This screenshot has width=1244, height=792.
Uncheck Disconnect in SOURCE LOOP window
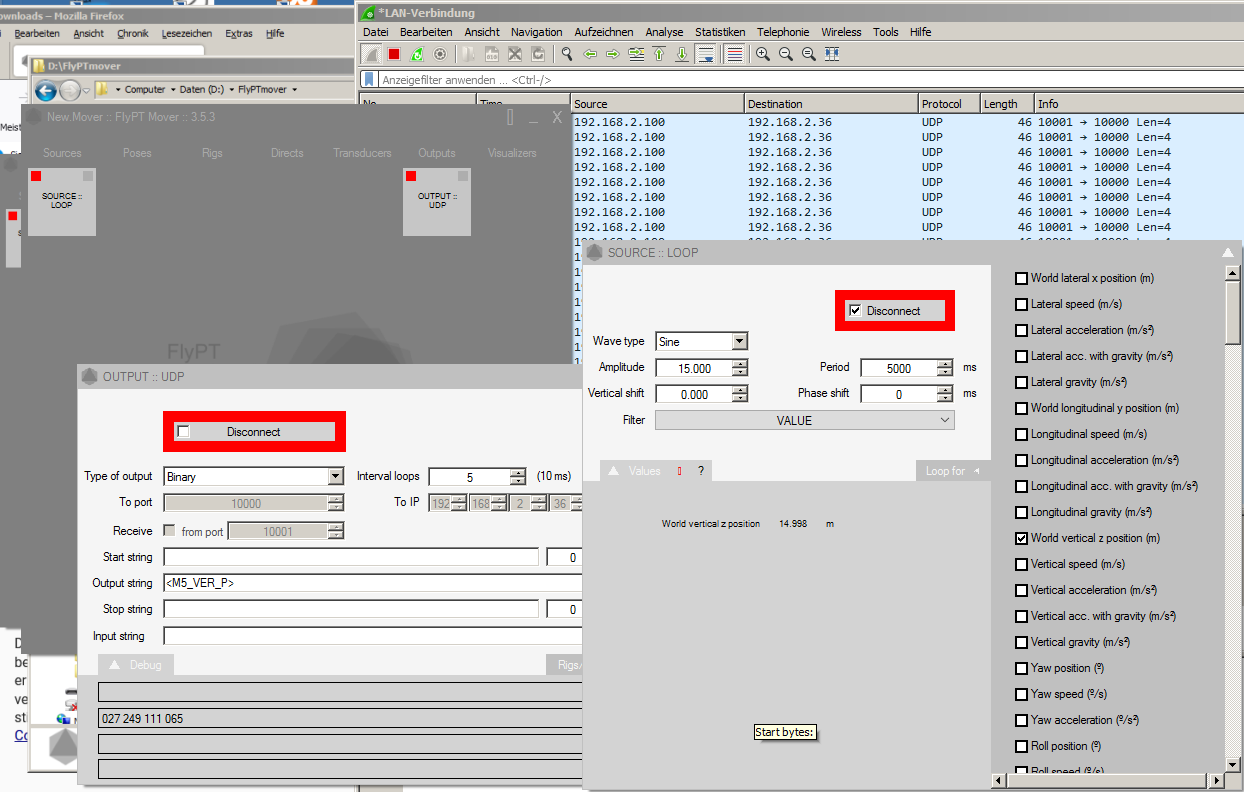tap(855, 311)
